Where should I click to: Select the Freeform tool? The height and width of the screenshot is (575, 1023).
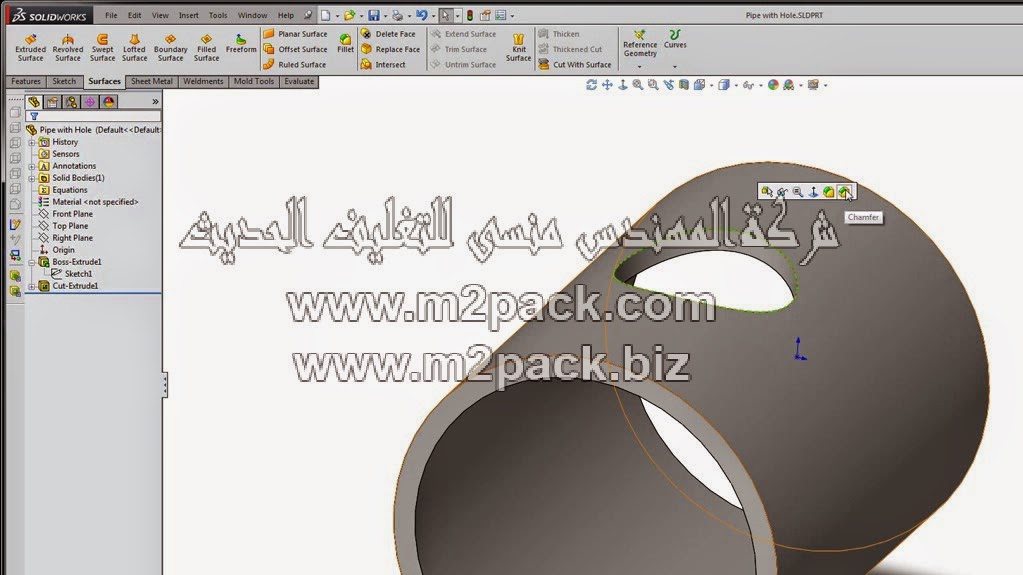[x=241, y=44]
